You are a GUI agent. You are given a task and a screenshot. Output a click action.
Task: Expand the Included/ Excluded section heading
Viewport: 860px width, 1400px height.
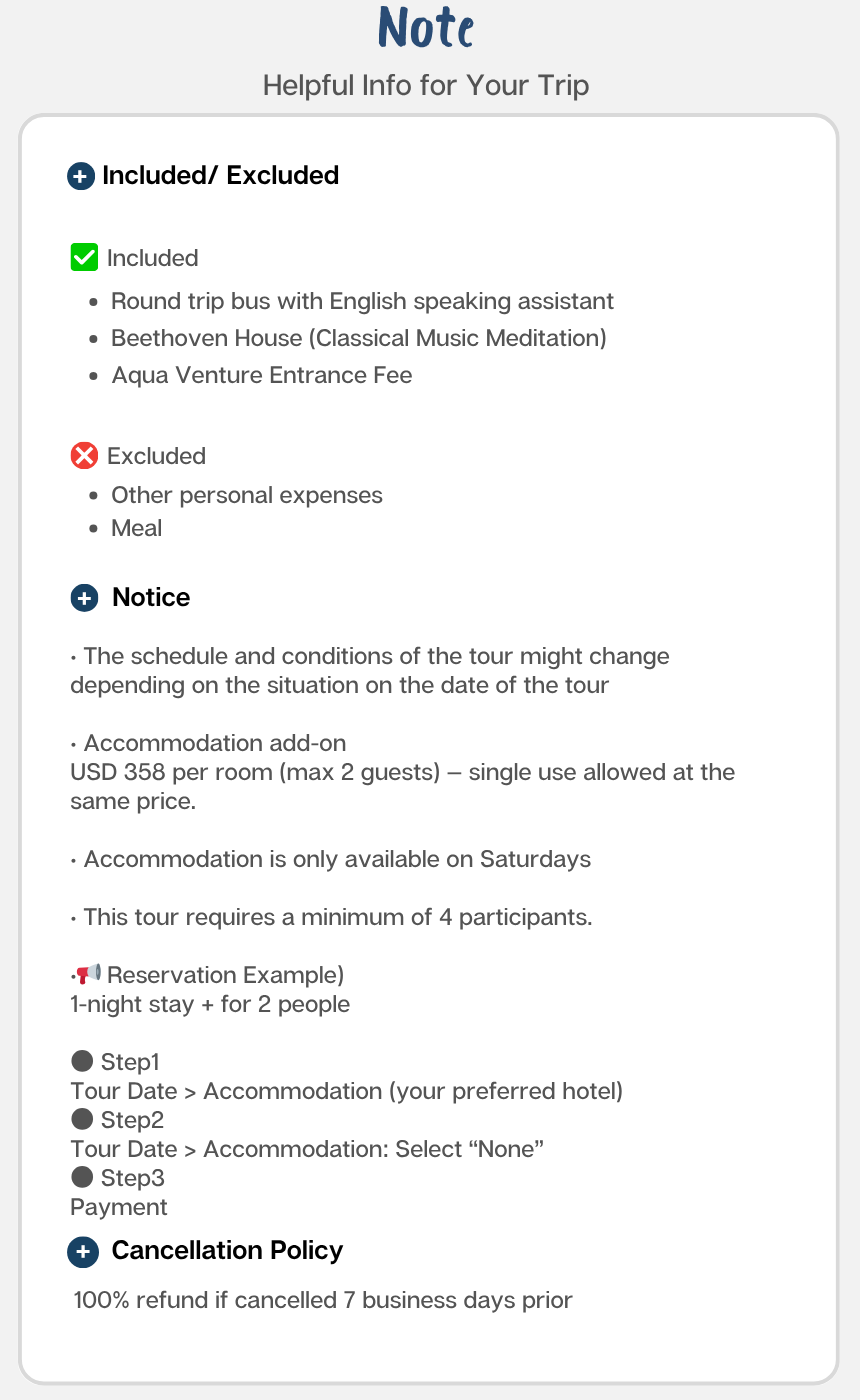click(220, 176)
